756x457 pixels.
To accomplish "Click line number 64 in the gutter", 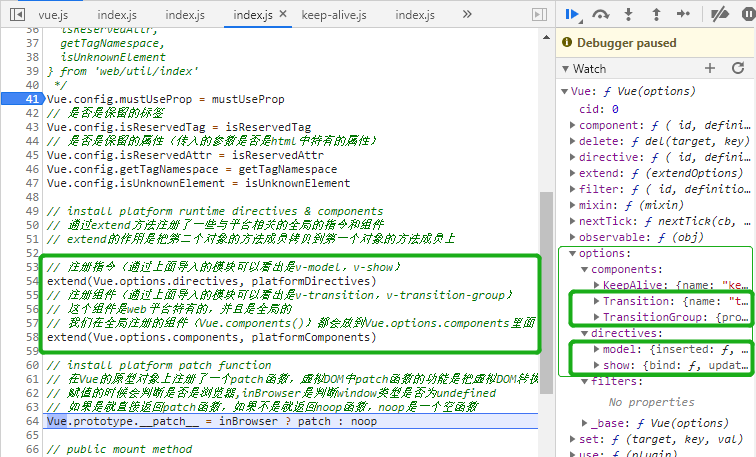I will click(x=32, y=421).
